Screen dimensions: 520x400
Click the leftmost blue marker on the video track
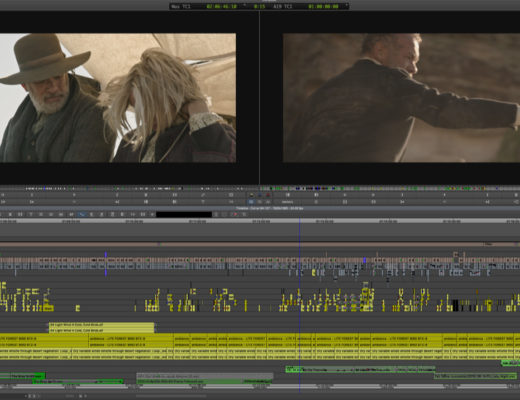106,255
